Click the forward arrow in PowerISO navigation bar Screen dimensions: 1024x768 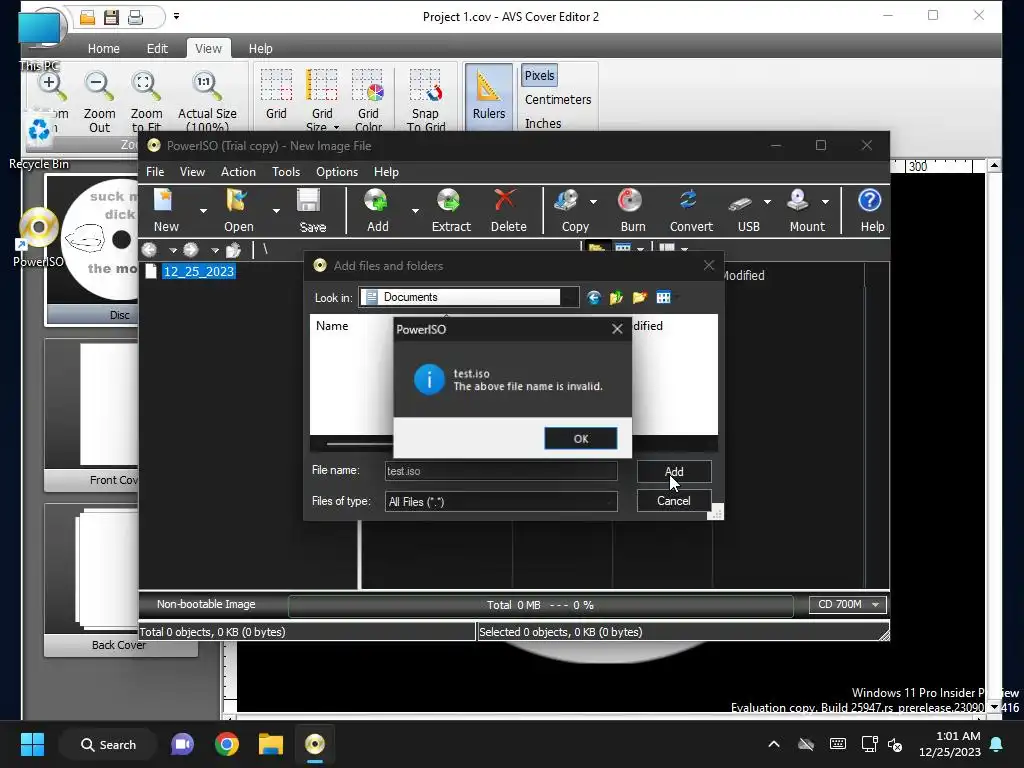(x=191, y=249)
